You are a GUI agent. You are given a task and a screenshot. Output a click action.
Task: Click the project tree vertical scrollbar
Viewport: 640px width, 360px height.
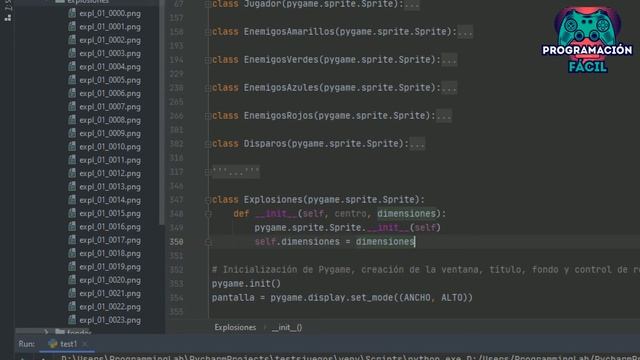(162, 112)
